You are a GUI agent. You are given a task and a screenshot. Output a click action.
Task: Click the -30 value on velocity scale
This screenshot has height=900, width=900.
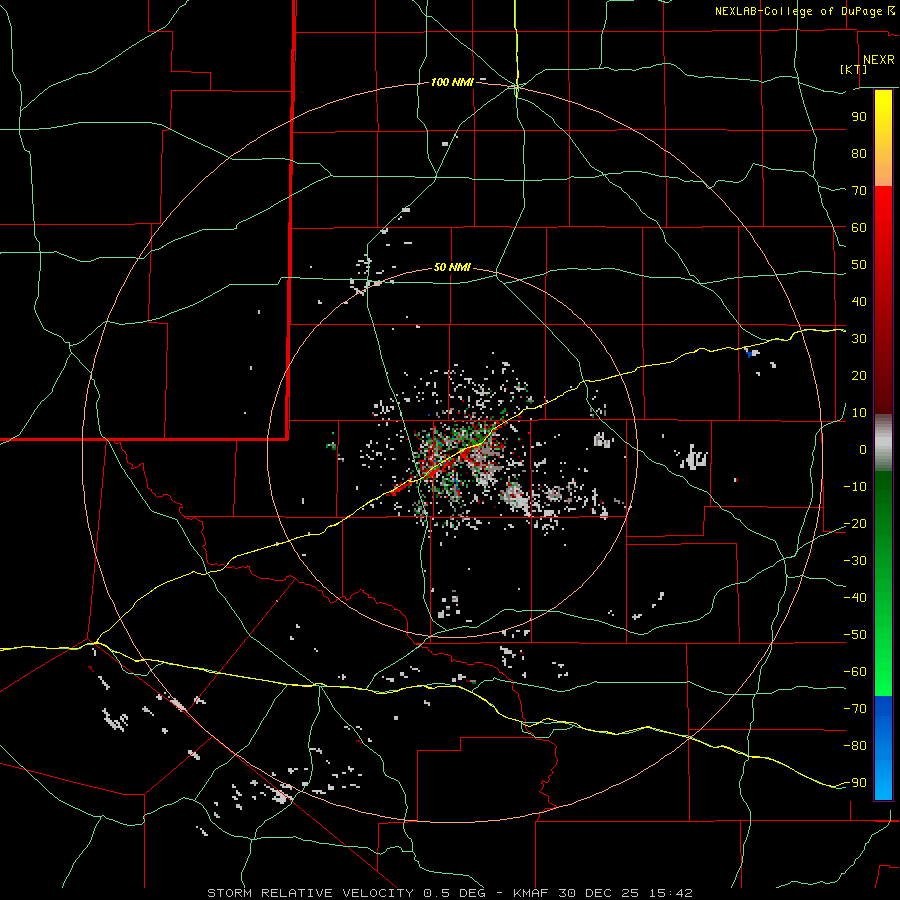point(855,561)
